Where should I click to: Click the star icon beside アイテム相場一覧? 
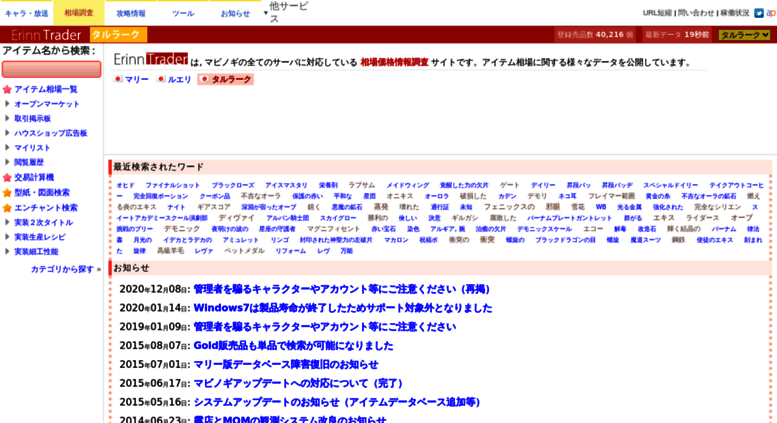pos(7,90)
